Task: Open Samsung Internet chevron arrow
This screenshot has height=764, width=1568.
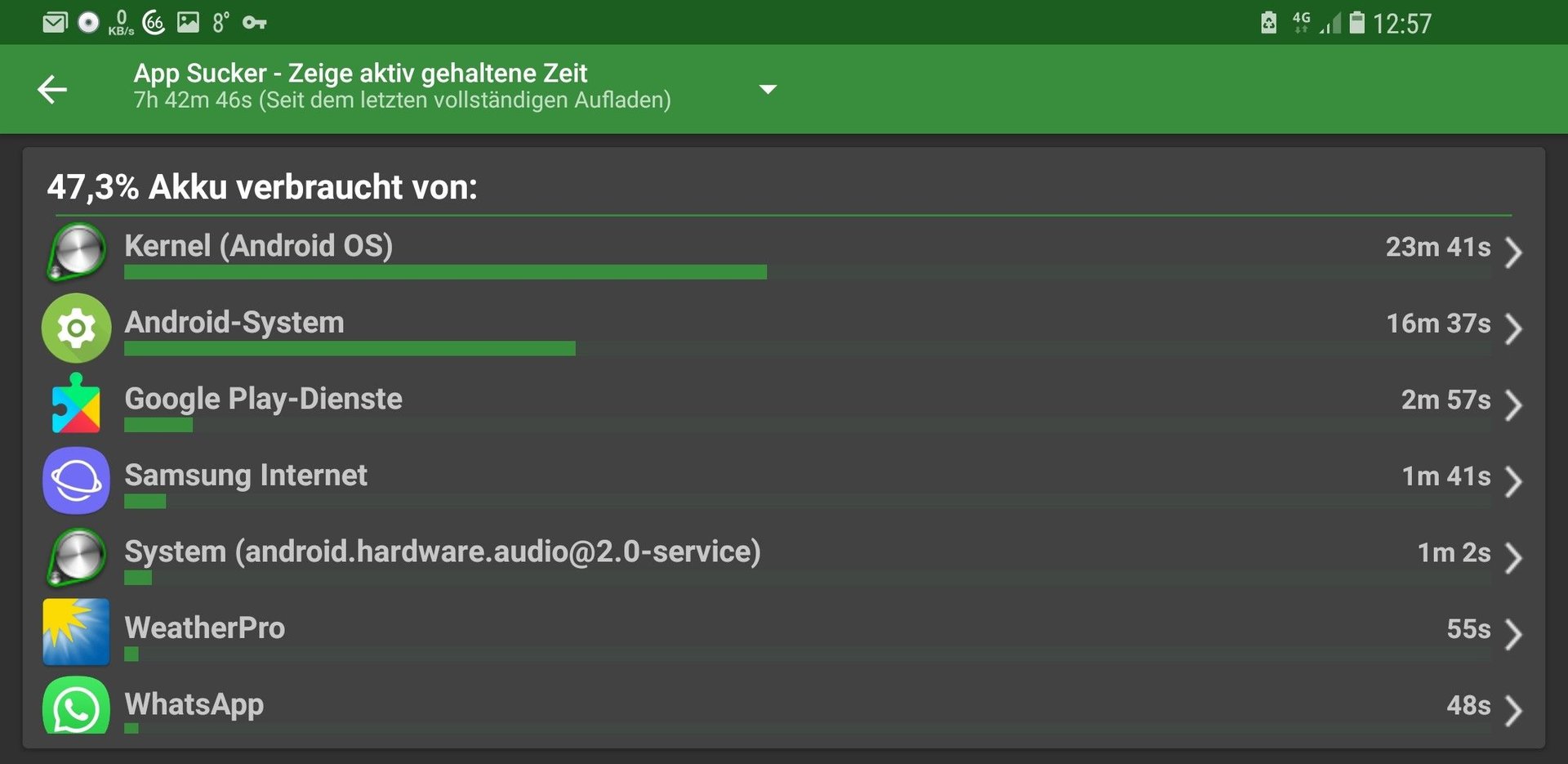Action: tap(1513, 481)
